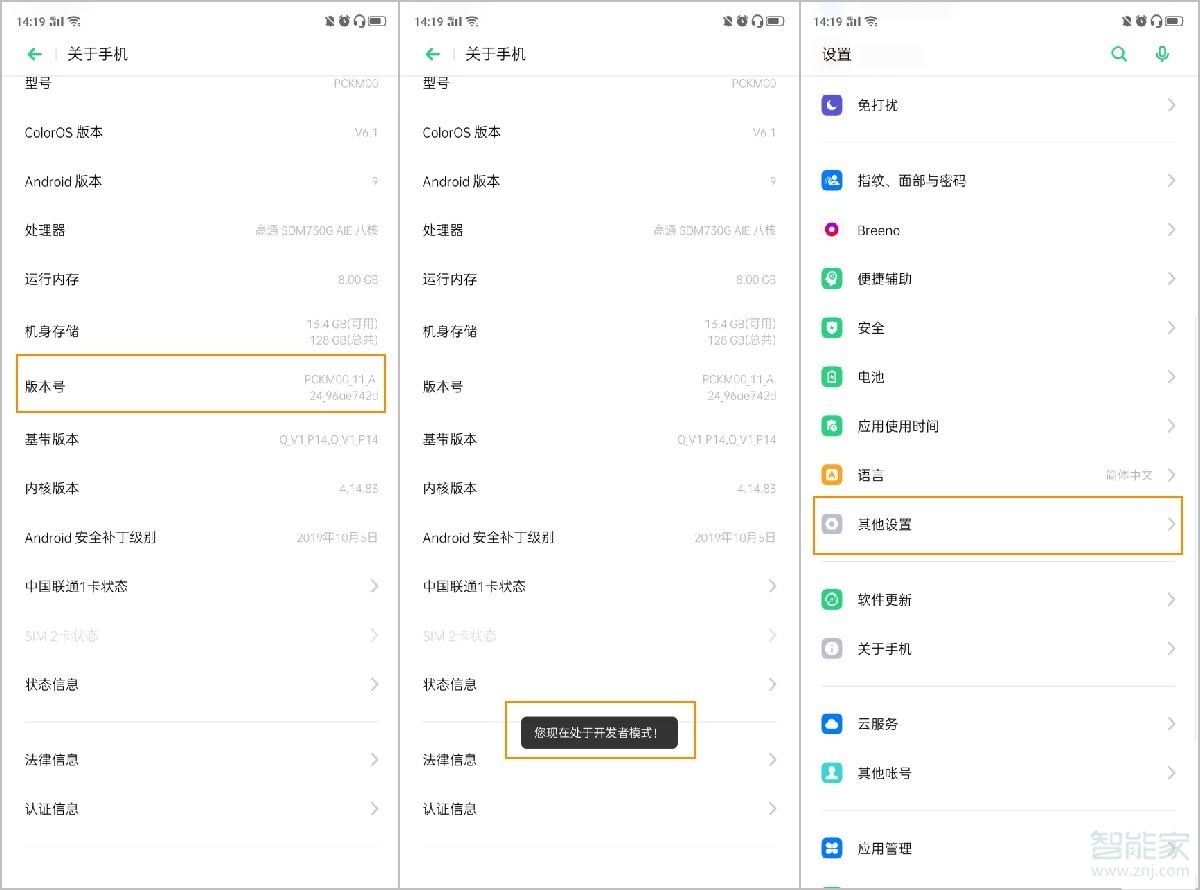Tap the 应用使用时间 screen time icon
This screenshot has height=890, width=1200.
(x=832, y=425)
